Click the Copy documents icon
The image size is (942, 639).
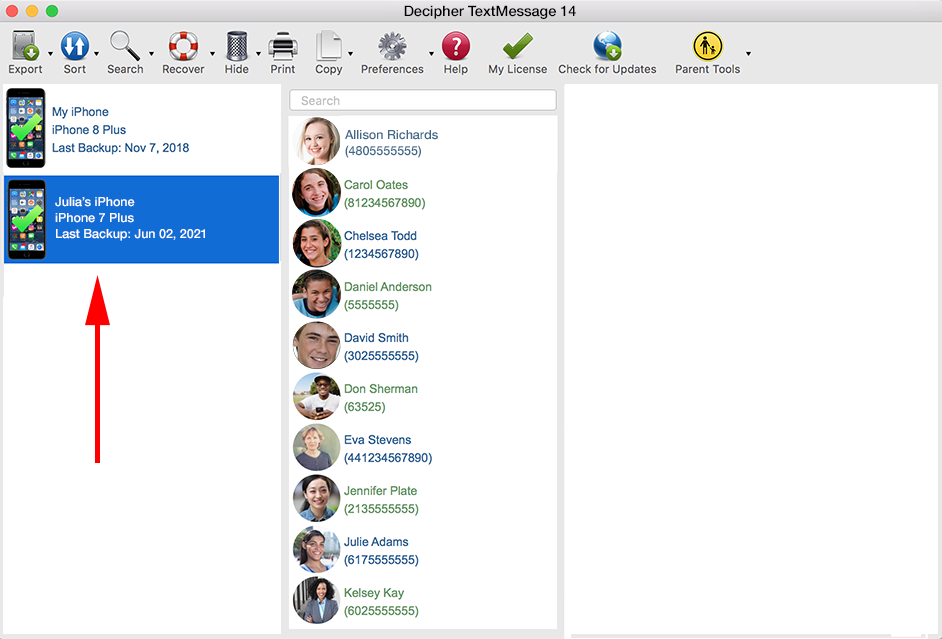pyautogui.click(x=329, y=46)
